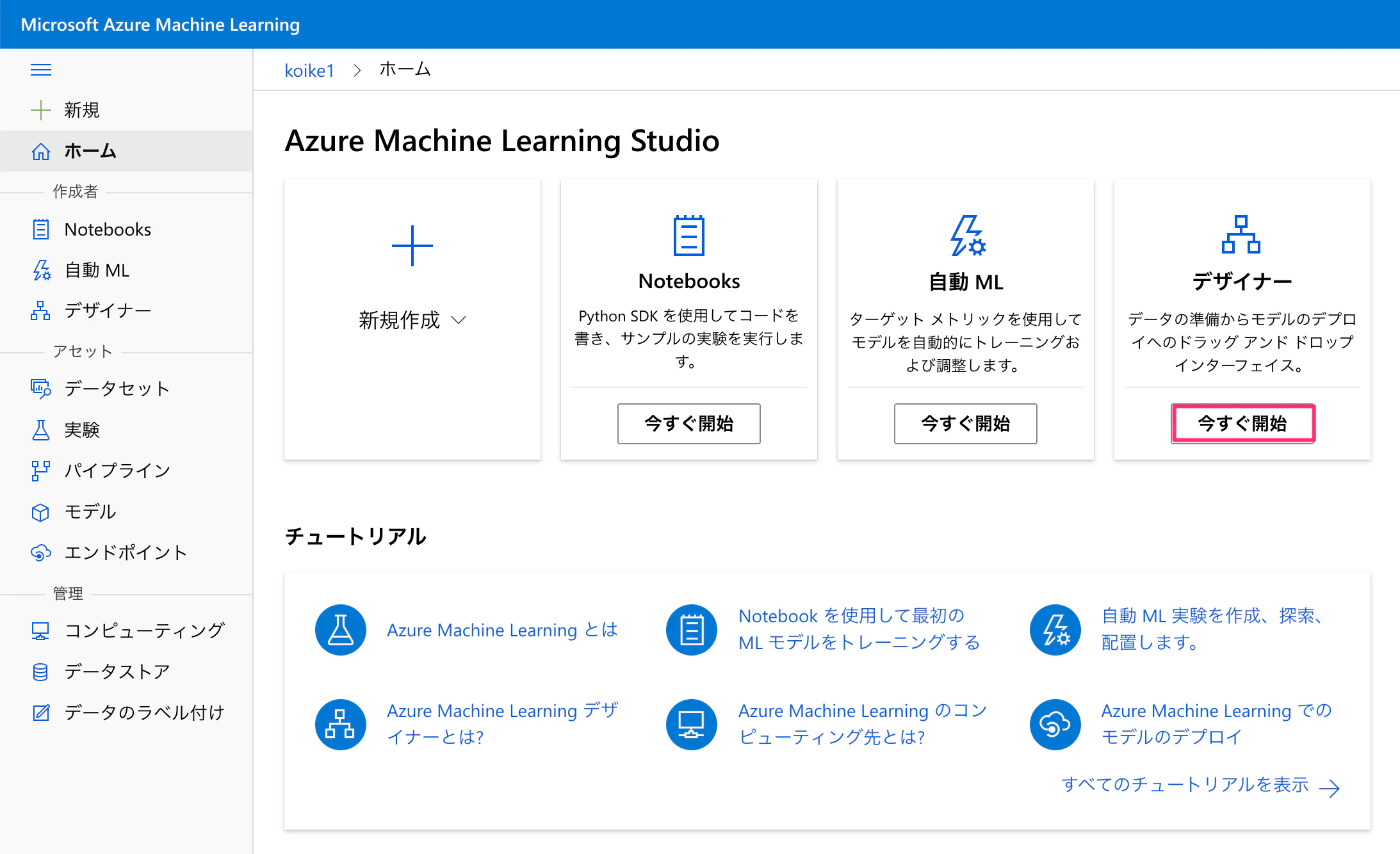Screen dimensions: 1400x854
Task: Click the Microsoft Azure Machine Learning header title
Action: pos(160,24)
